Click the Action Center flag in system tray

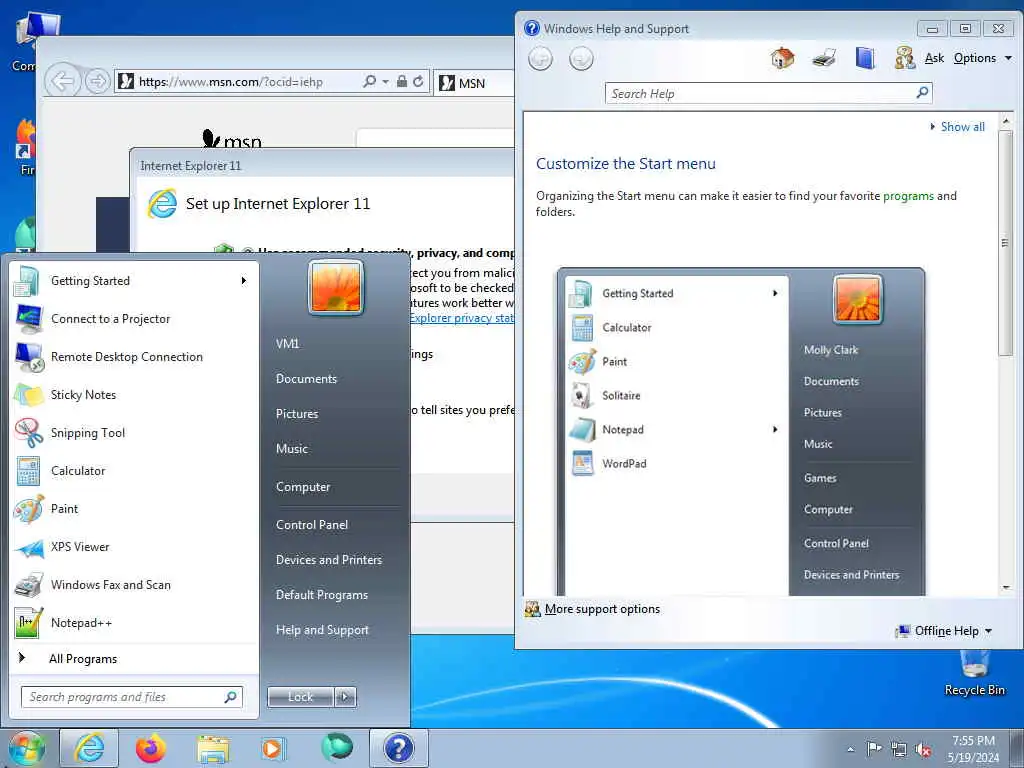coord(873,748)
